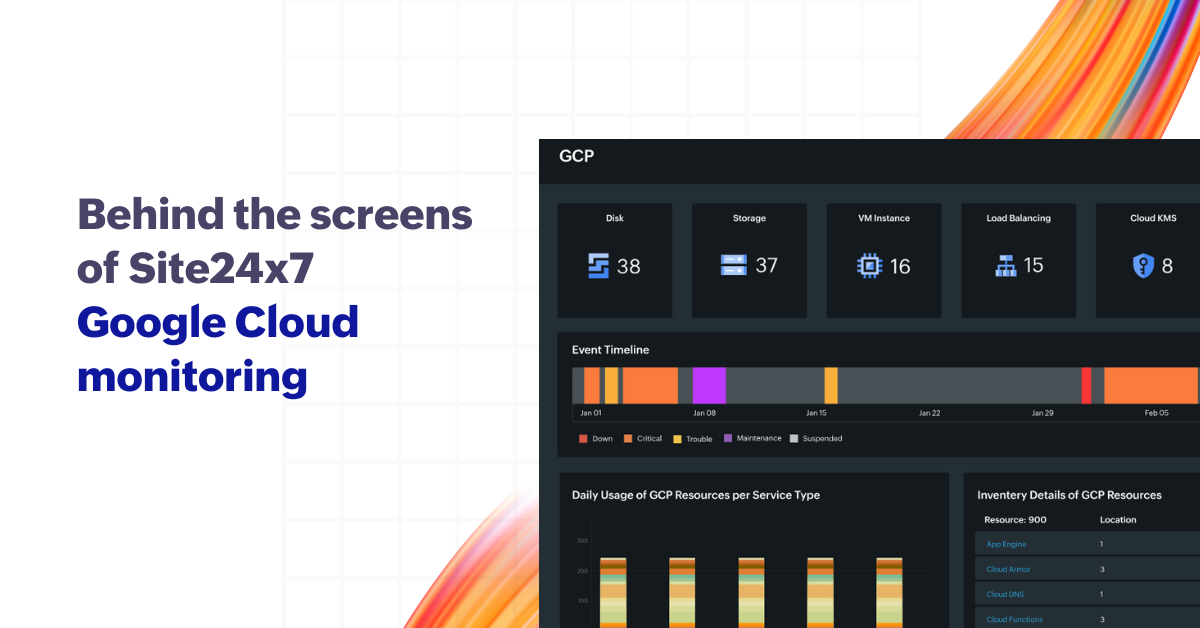Open the Disk card count 38

click(628, 266)
